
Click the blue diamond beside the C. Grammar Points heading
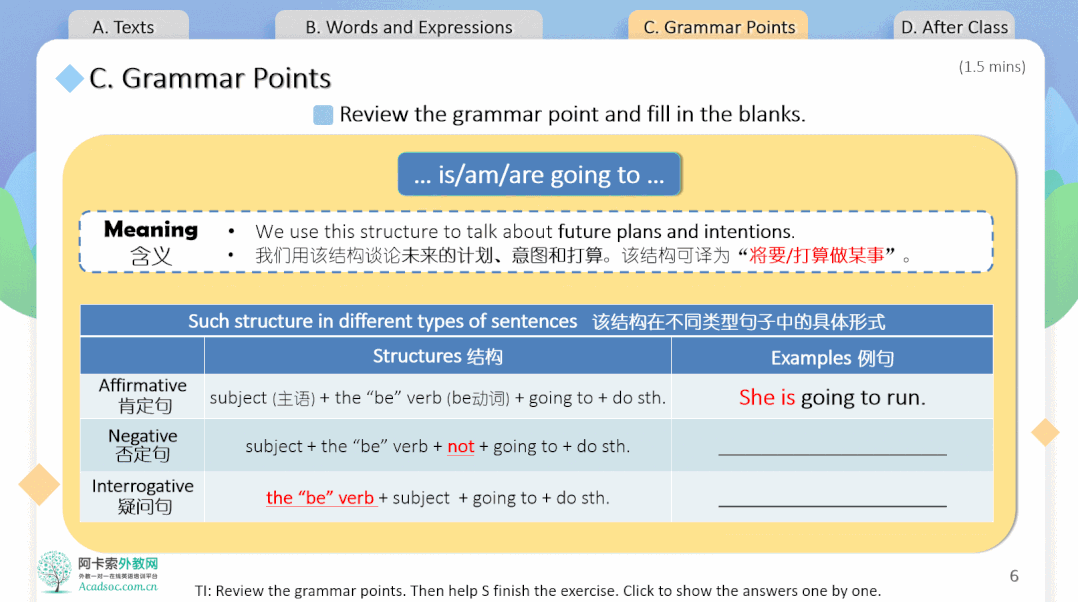point(69,78)
